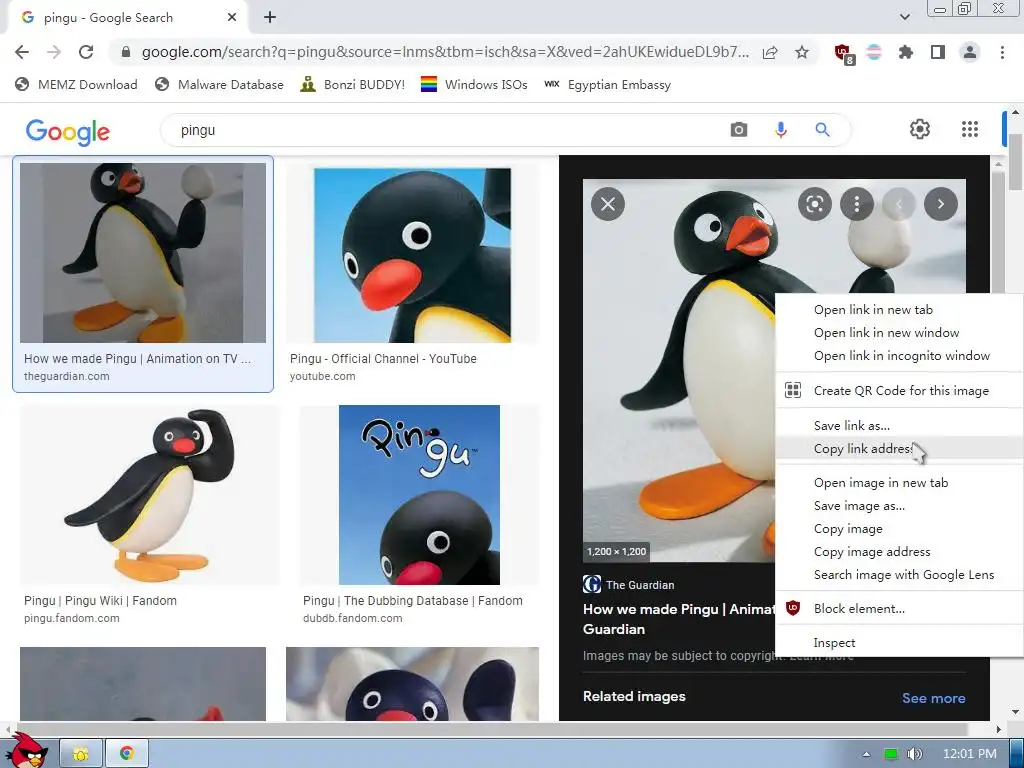Viewport: 1024px width, 768px height.
Task: Share this page via address bar icon
Action: [x=770, y=52]
